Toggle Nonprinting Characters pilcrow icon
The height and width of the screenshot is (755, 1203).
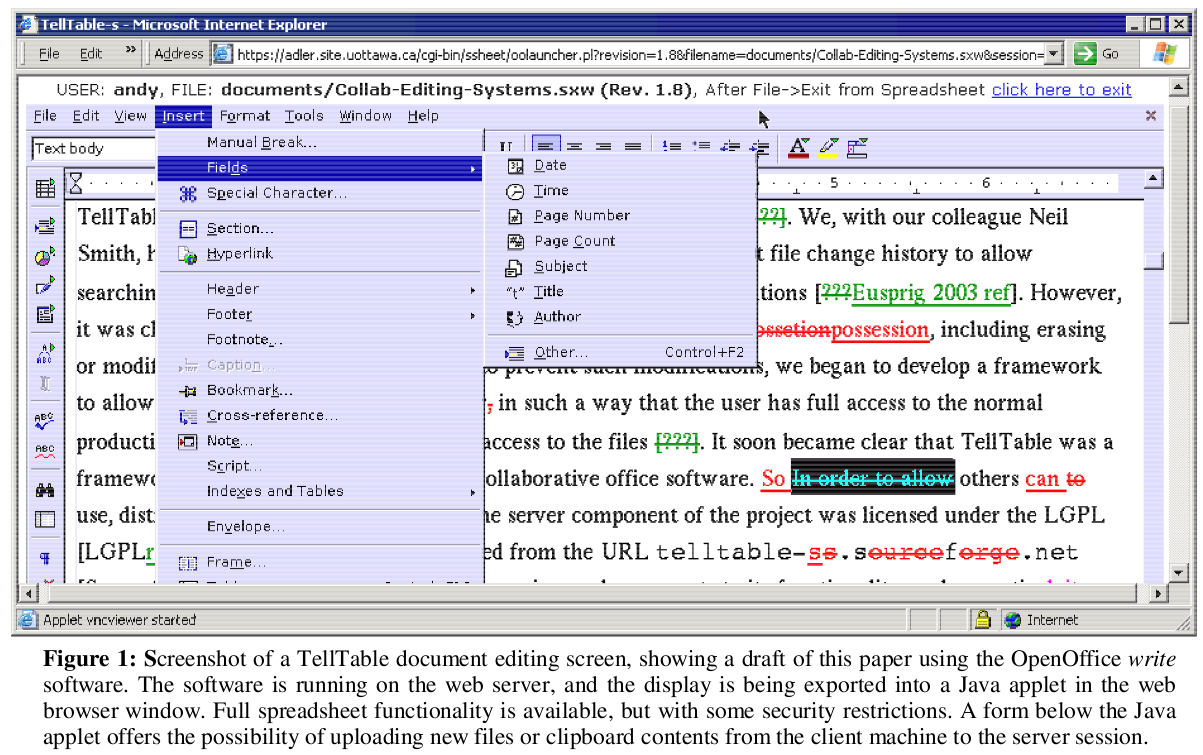pos(45,558)
